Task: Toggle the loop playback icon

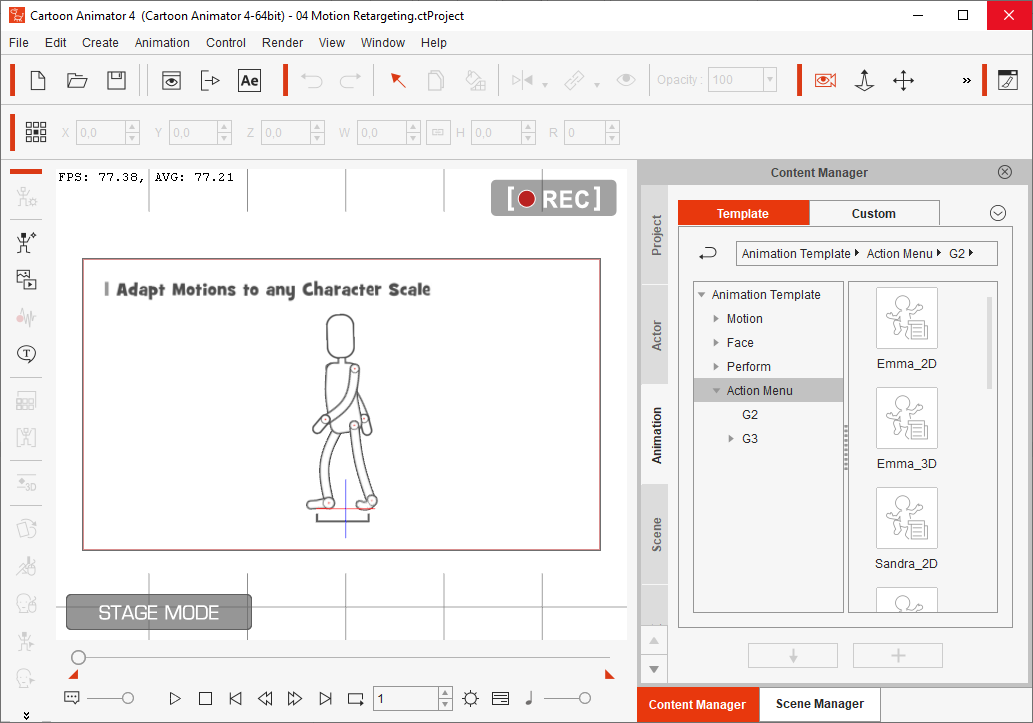Action: point(356,699)
